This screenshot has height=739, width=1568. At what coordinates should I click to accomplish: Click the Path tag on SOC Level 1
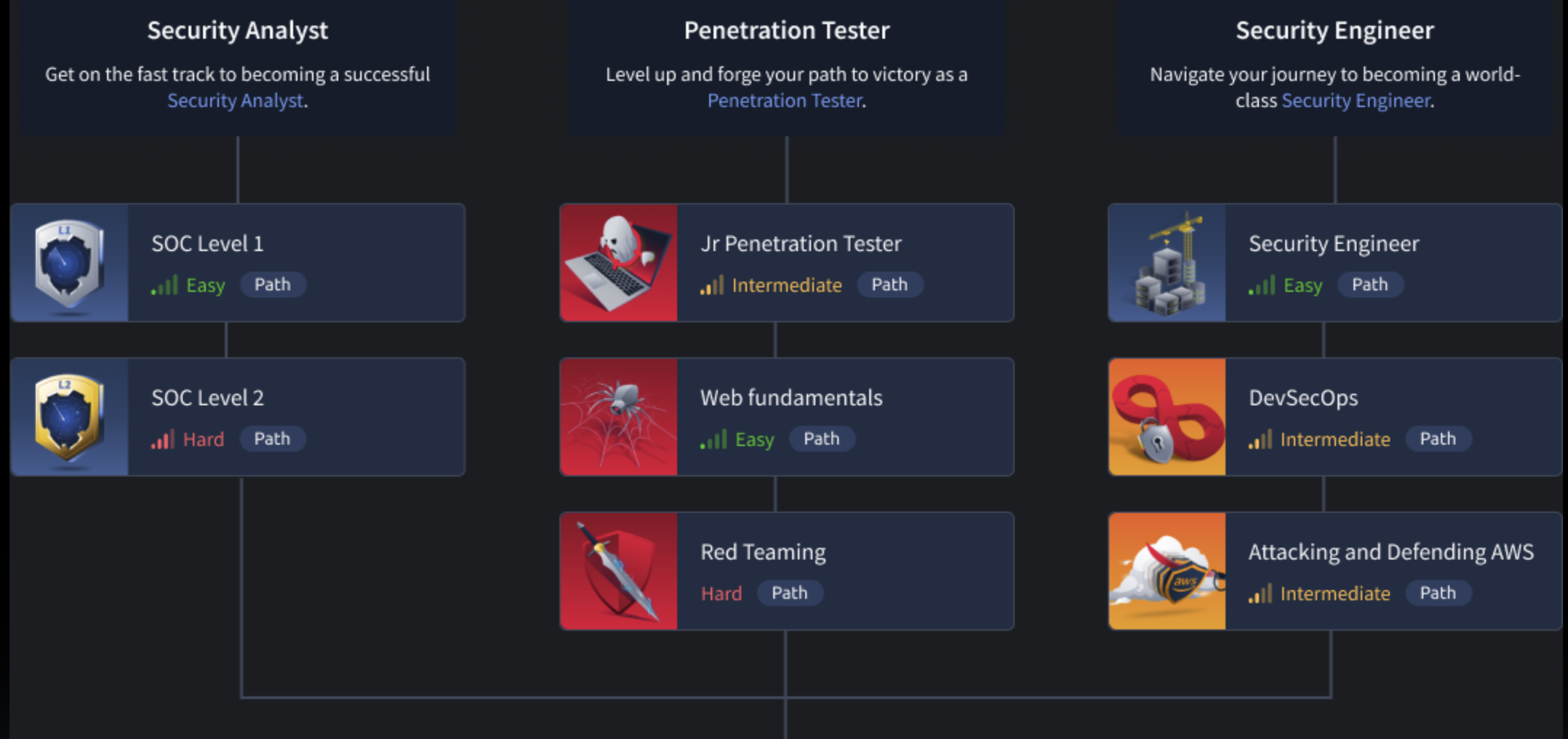[272, 284]
